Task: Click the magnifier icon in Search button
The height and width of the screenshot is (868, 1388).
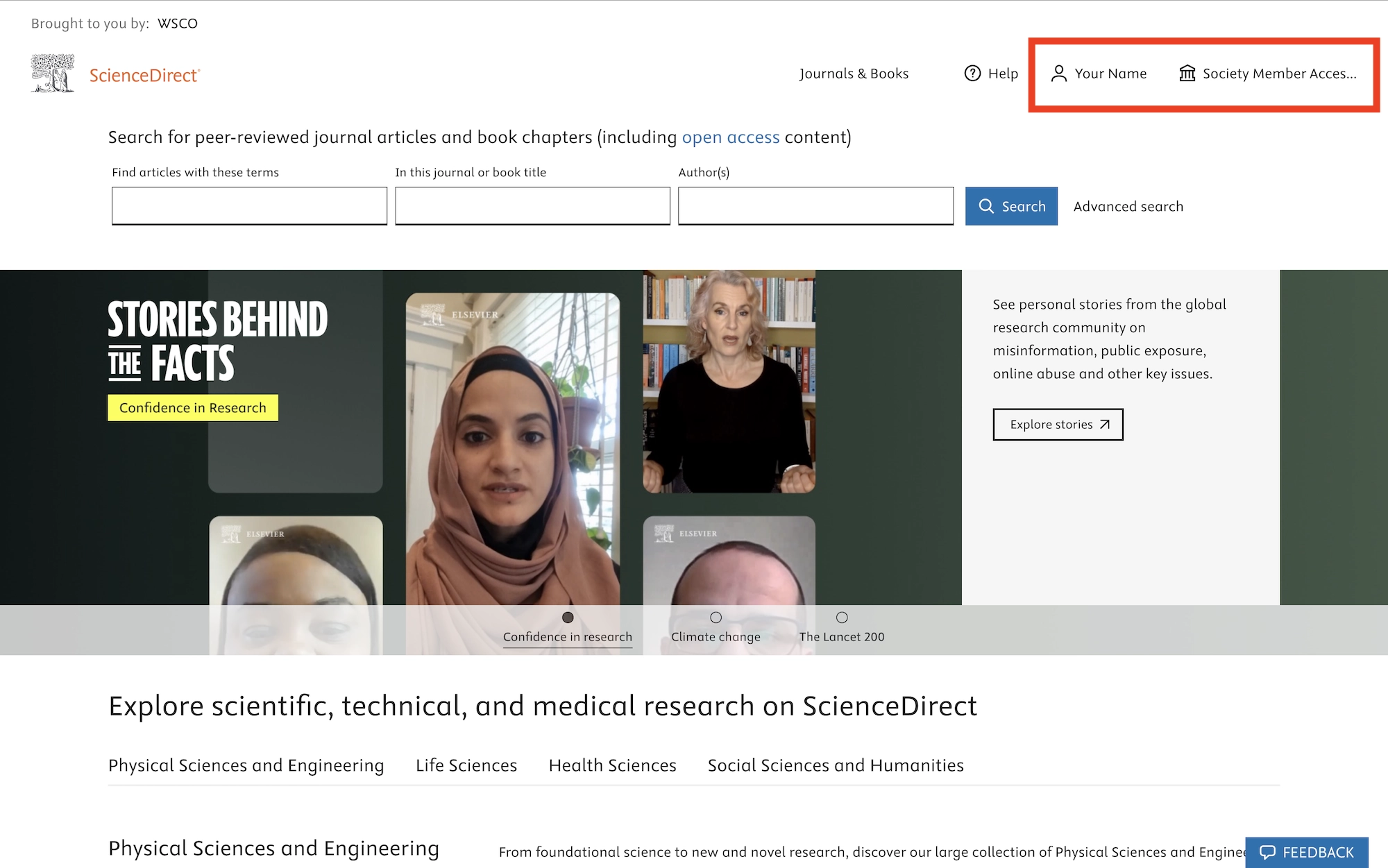Action: [x=986, y=206]
